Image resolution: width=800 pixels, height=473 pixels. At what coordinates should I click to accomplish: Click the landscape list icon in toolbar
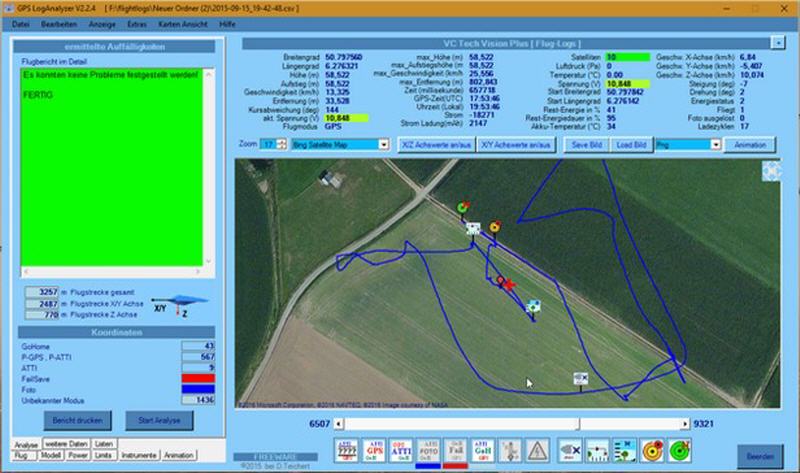(624, 451)
